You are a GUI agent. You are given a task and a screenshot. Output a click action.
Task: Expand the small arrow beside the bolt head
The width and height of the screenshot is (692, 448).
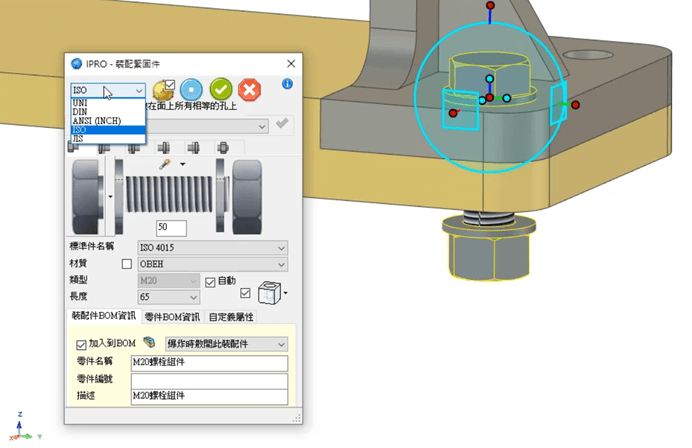(x=110, y=197)
